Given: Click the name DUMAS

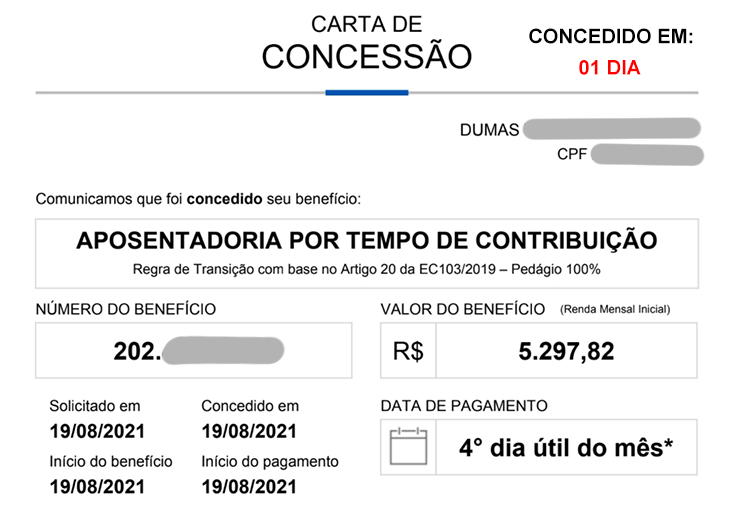Looking at the screenshot, I should tap(489, 130).
